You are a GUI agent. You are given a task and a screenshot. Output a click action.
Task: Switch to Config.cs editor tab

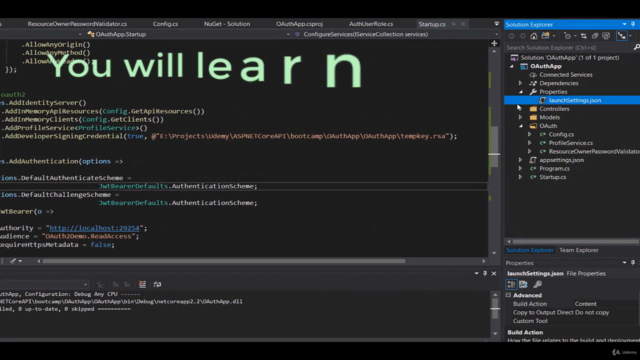pyautogui.click(x=165, y=24)
